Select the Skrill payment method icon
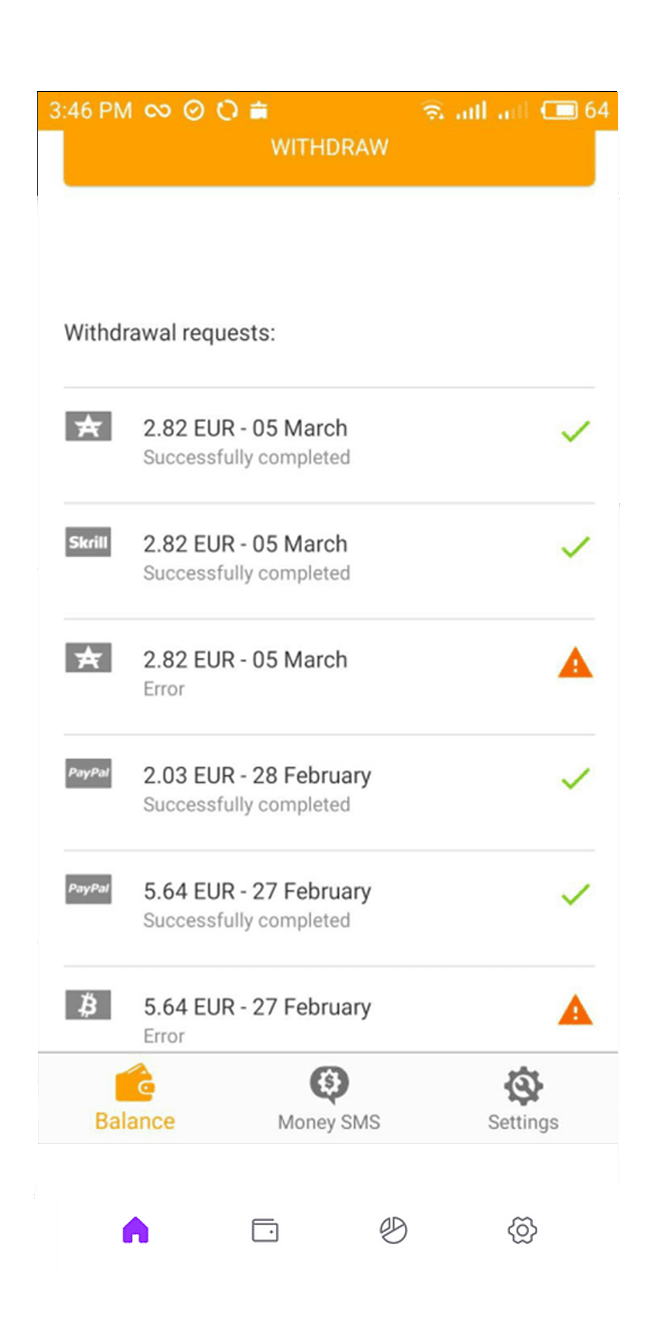Image resolution: width=656 pixels, height=1326 pixels. pos(88,542)
